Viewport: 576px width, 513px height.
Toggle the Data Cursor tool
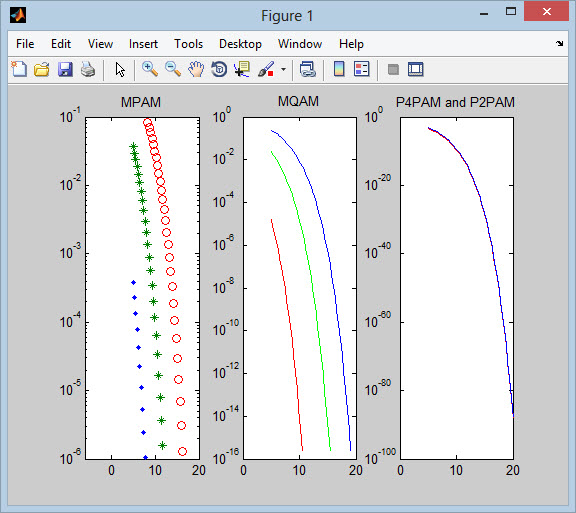[242, 69]
